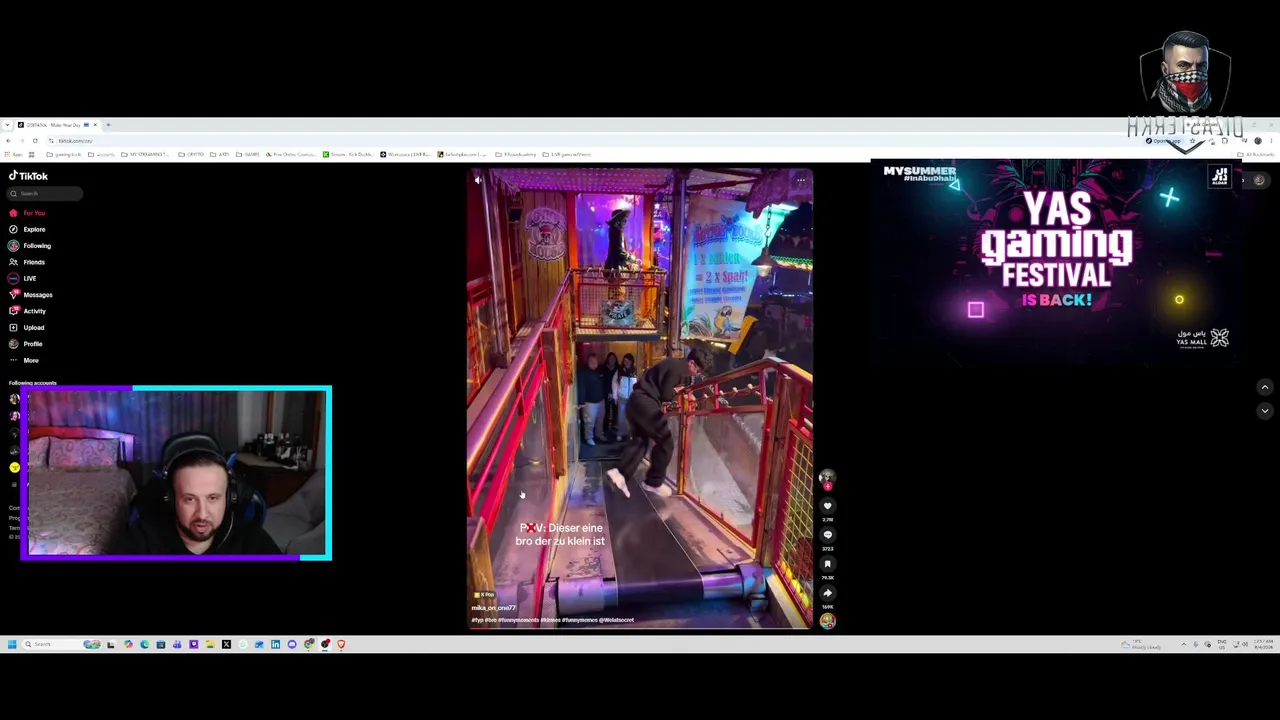
Task: Click the TikTok search field
Action: 46,194
